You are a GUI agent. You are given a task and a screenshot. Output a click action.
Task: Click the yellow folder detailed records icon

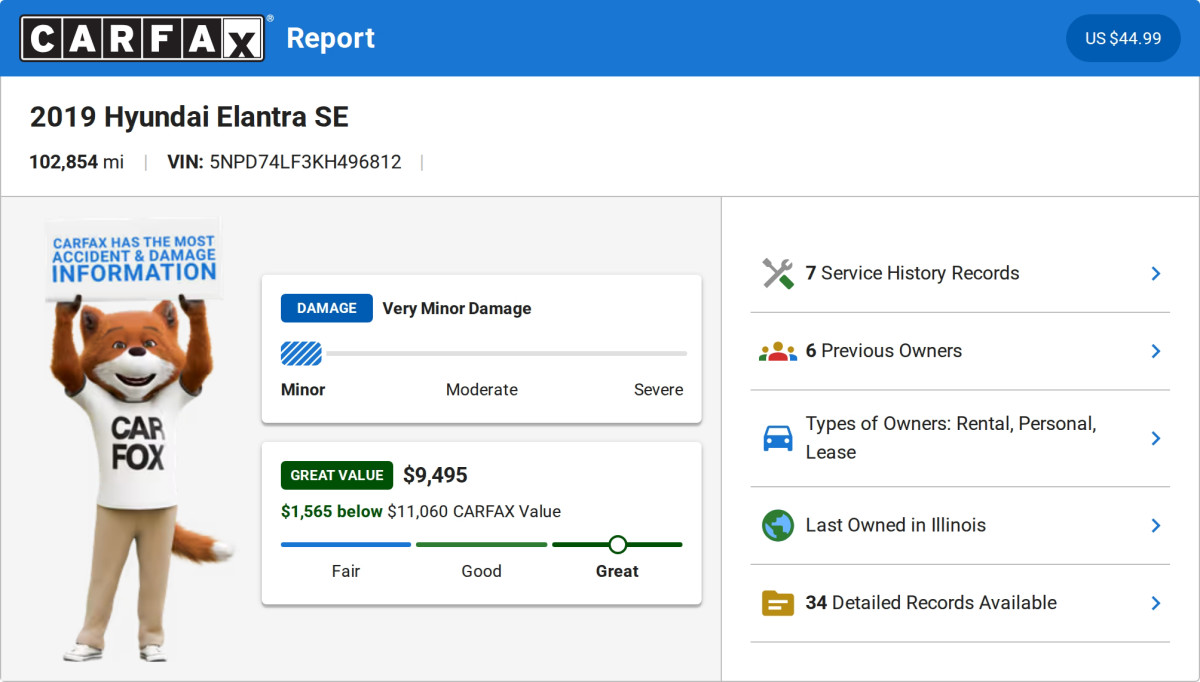point(778,603)
